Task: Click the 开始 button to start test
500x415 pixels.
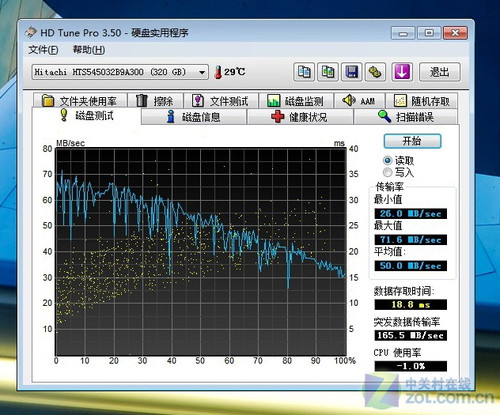Action: click(412, 141)
